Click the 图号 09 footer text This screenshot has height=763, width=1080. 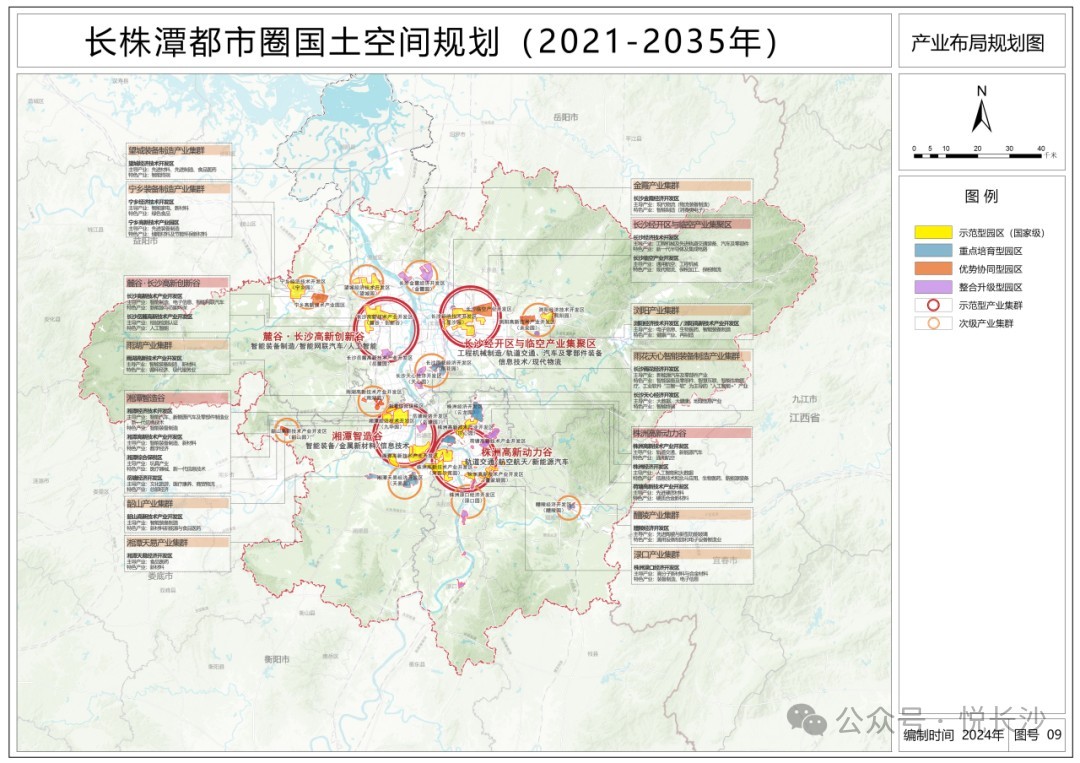(1038, 735)
